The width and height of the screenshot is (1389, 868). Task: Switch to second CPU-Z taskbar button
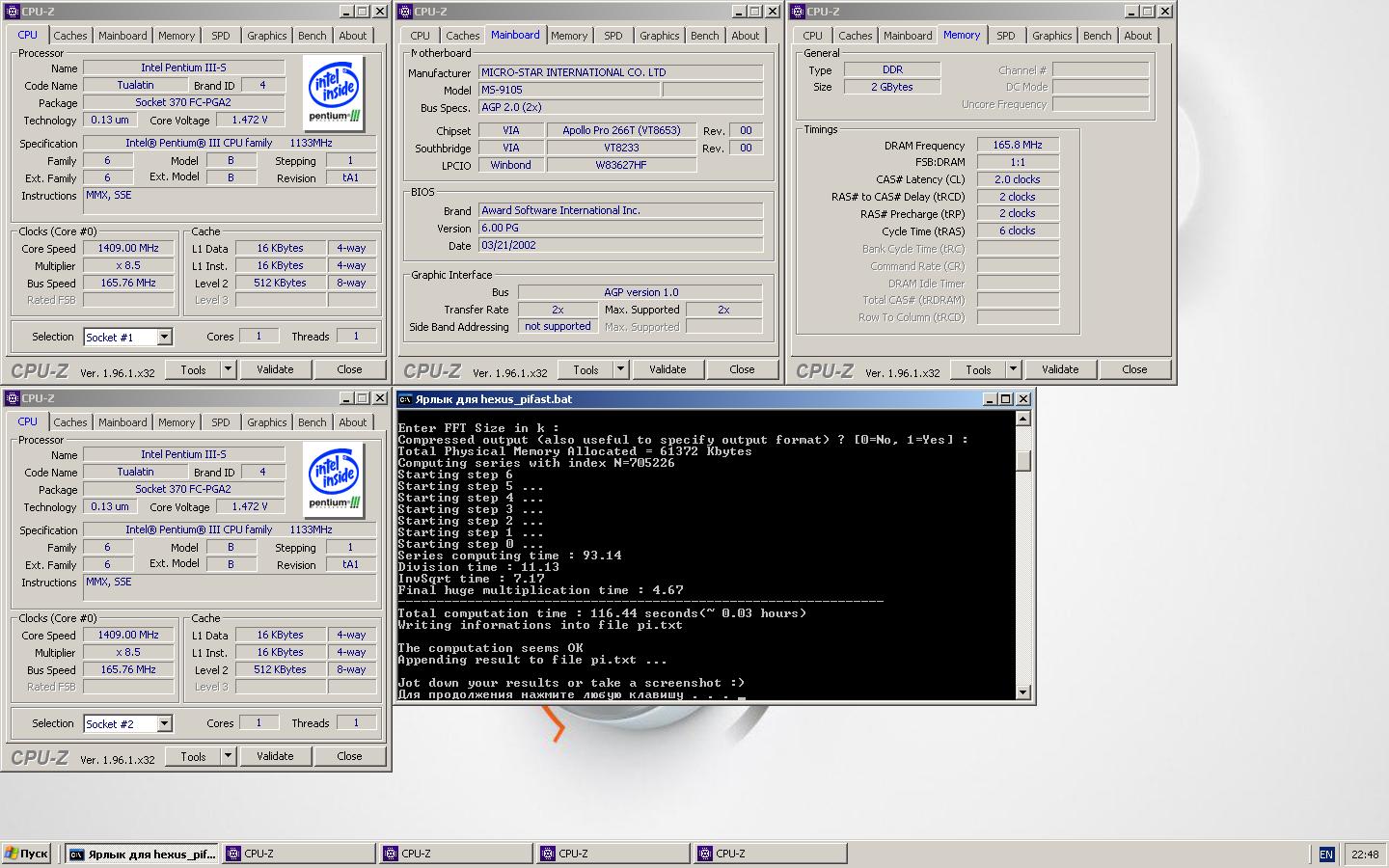(455, 854)
